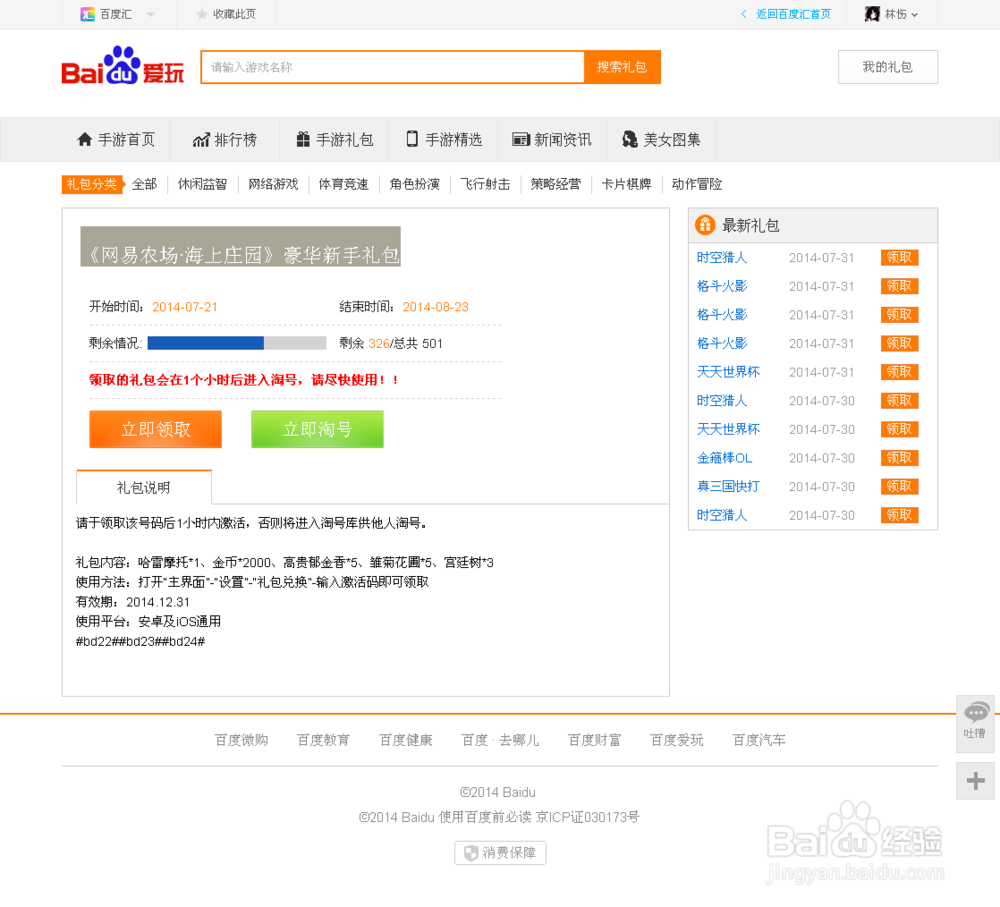The image size is (1000, 907).
Task: Select the 角色扮演 category
Action: tap(415, 184)
